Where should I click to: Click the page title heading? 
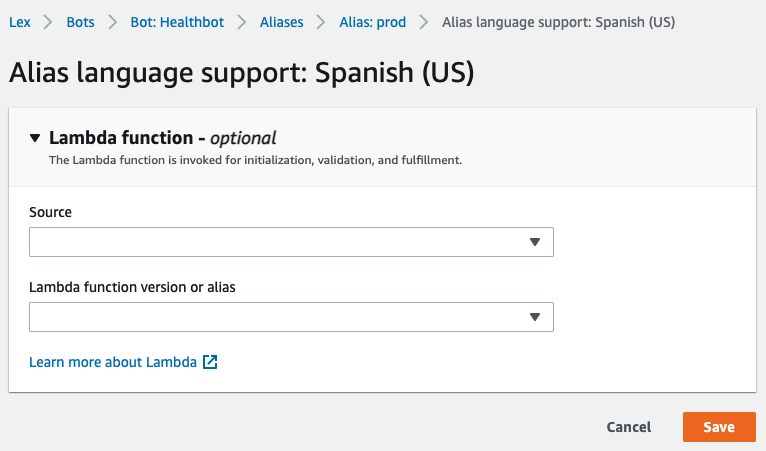click(x=241, y=72)
